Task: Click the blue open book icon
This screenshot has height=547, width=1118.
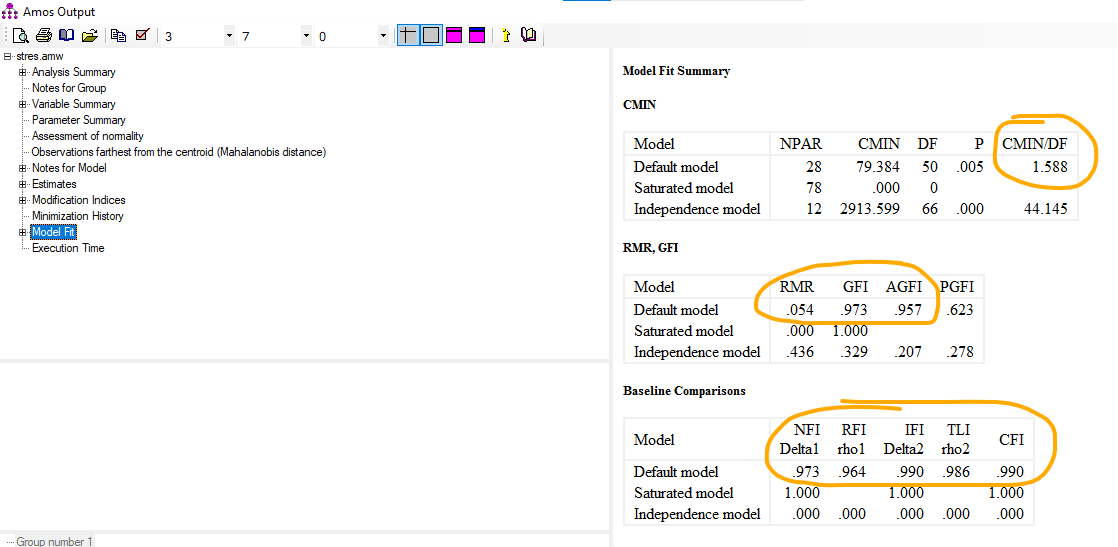Action: click(x=66, y=36)
